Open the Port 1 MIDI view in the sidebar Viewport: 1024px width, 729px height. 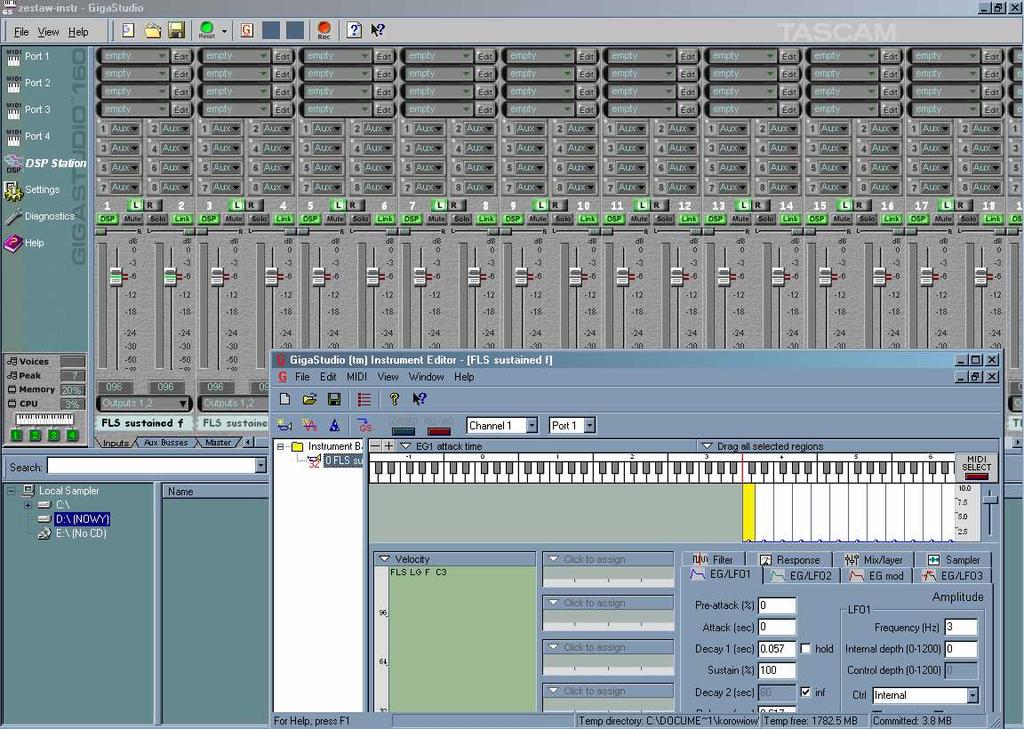pyautogui.click(x=27, y=57)
